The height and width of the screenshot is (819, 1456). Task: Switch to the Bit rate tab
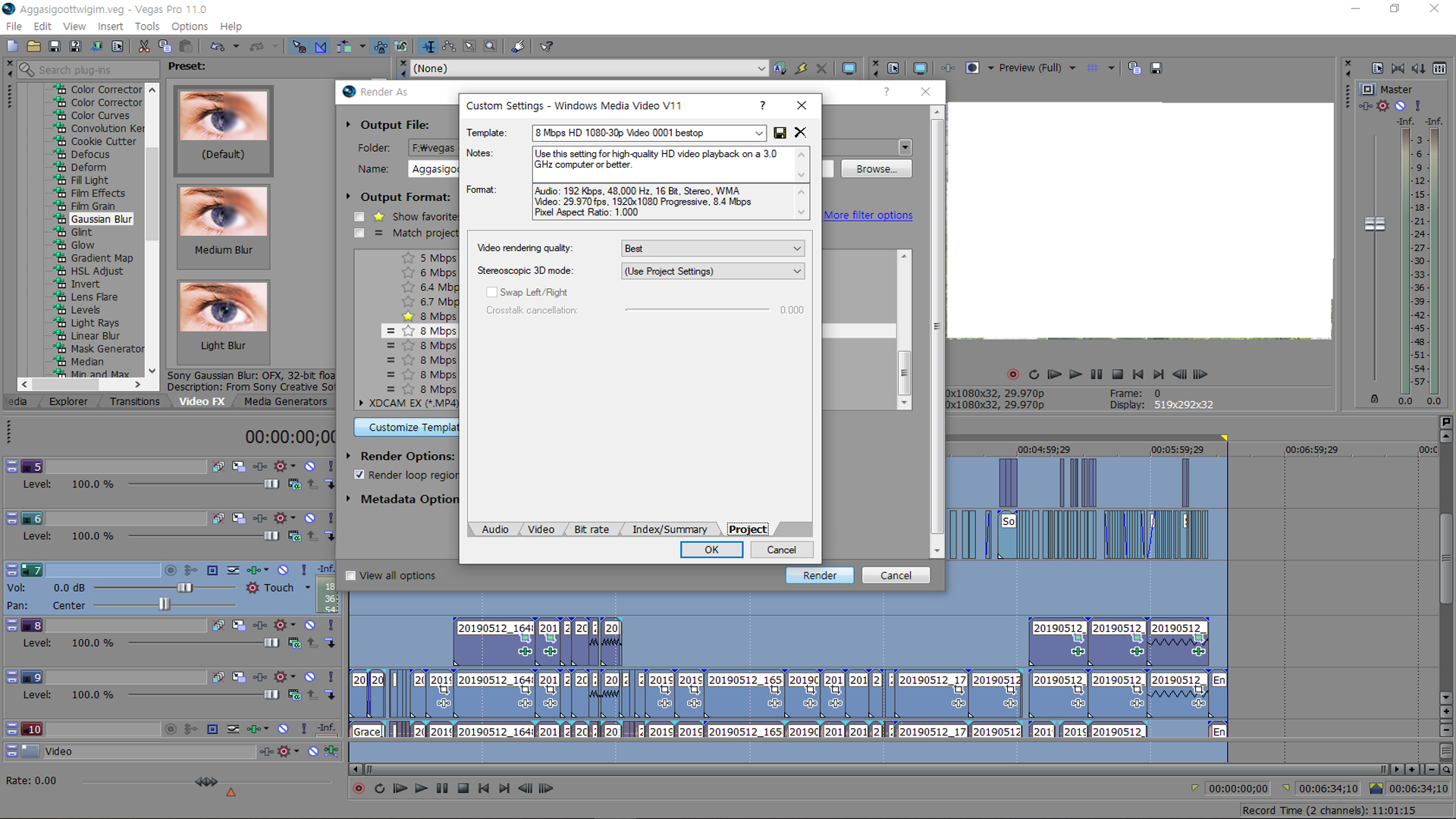[591, 529]
